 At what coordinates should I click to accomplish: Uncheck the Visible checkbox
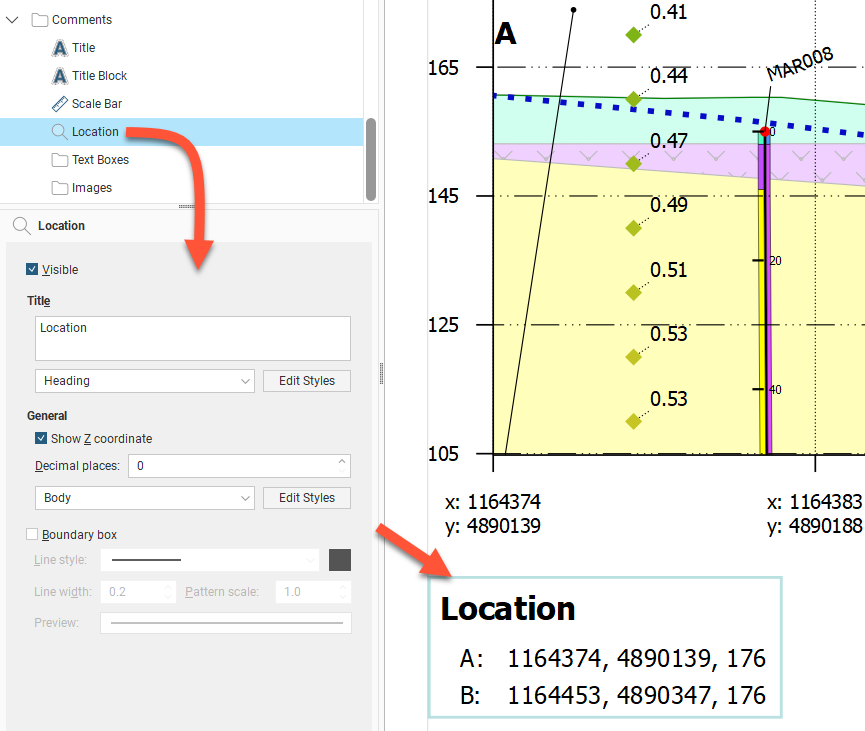[33, 270]
